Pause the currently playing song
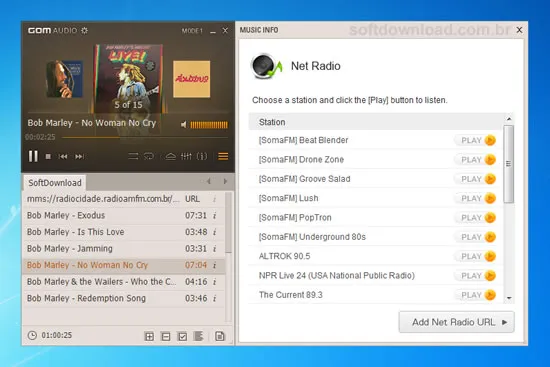550x367 pixels. (33, 156)
